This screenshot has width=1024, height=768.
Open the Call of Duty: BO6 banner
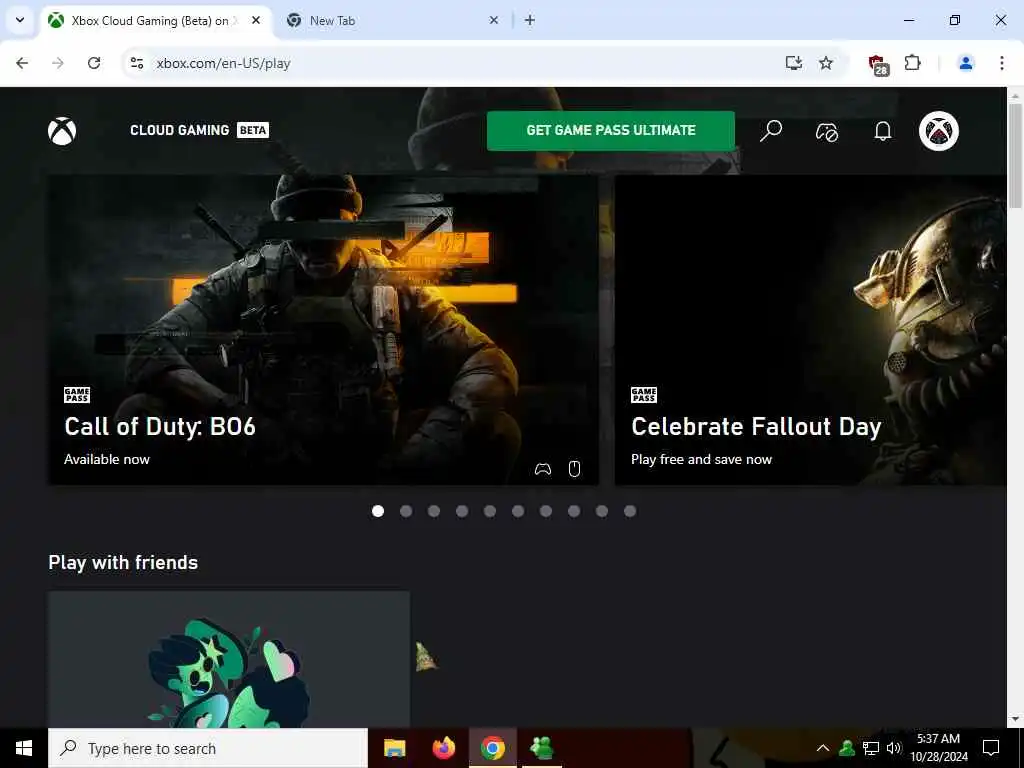323,330
